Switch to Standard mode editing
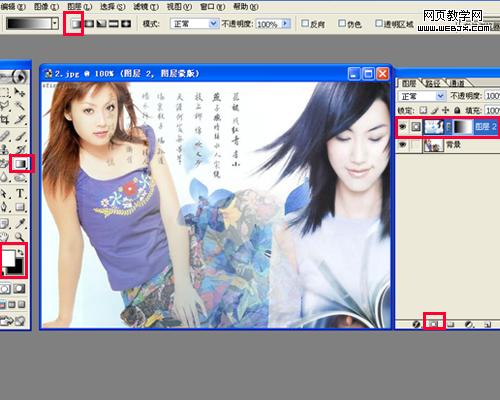 5,289
